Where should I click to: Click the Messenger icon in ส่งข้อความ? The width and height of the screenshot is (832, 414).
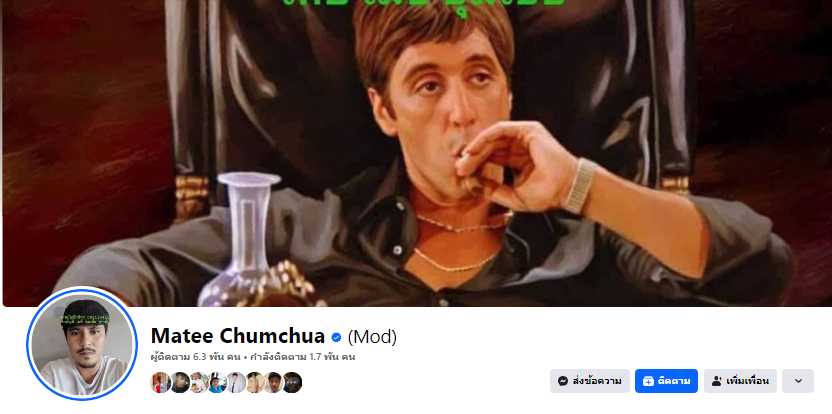[563, 381]
